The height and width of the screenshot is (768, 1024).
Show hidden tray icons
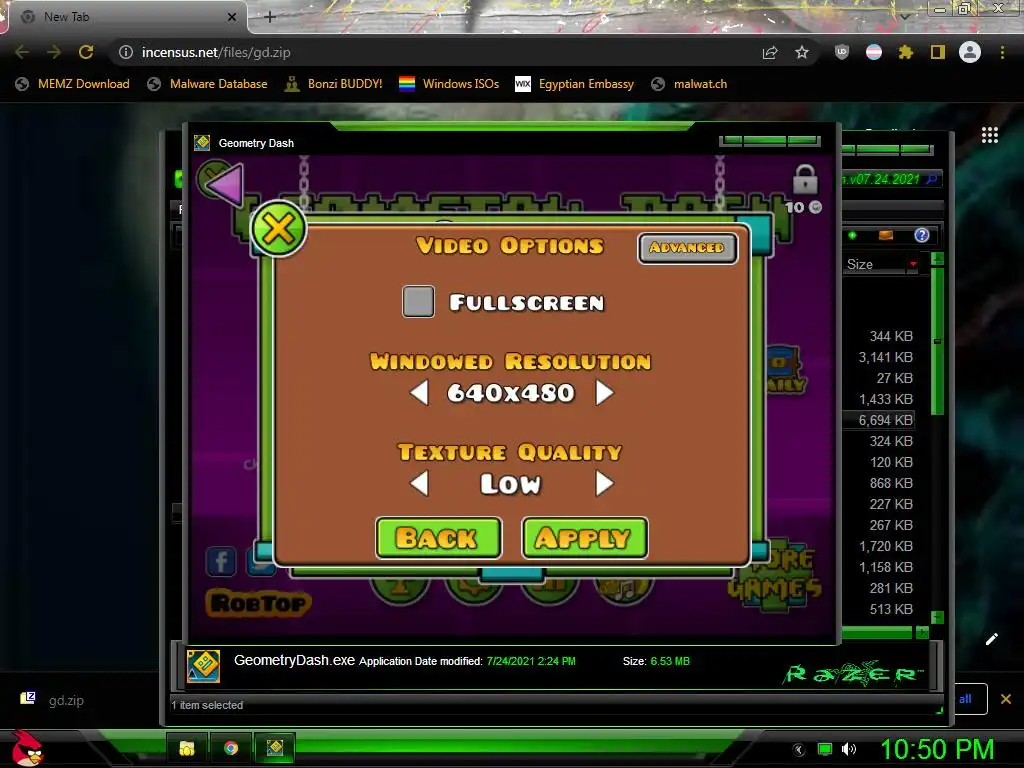point(799,750)
